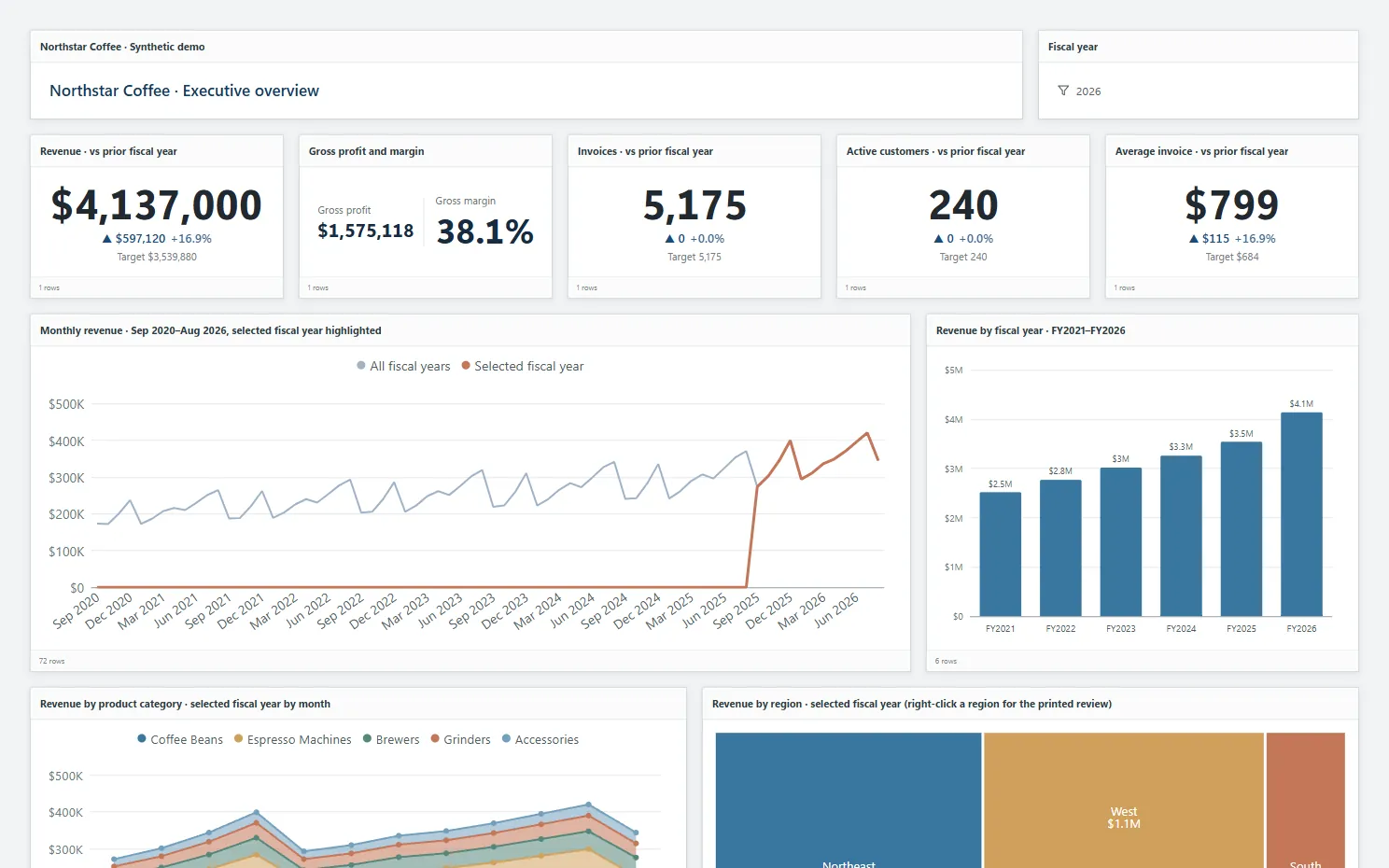Click the $4,137,000 revenue value
Screen dimensions: 1389x868
(157, 205)
